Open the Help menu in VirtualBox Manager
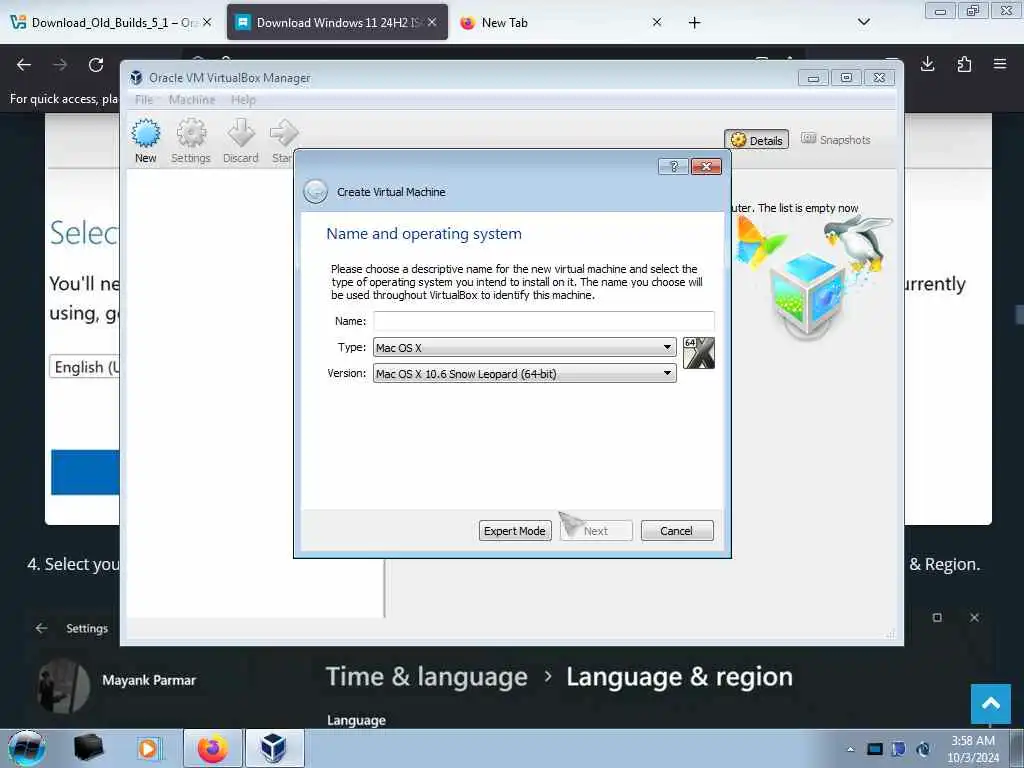This screenshot has height=768, width=1024. coord(243,100)
